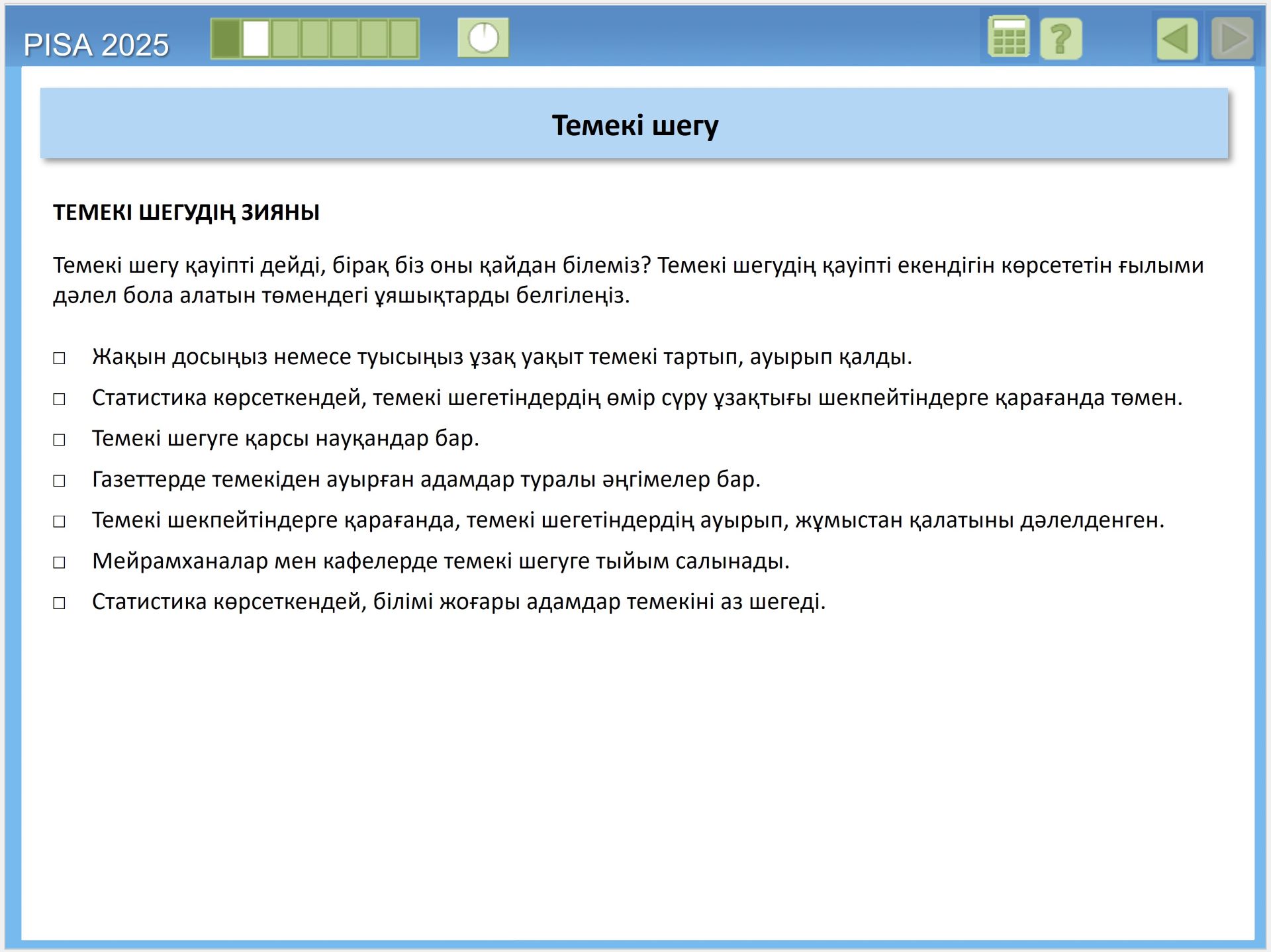This screenshot has width=1271, height=952.
Task: Click the 'ТЕМЕКІ ШЕГУДІҢ ЗИЯНЫ' heading
Action: [186, 213]
